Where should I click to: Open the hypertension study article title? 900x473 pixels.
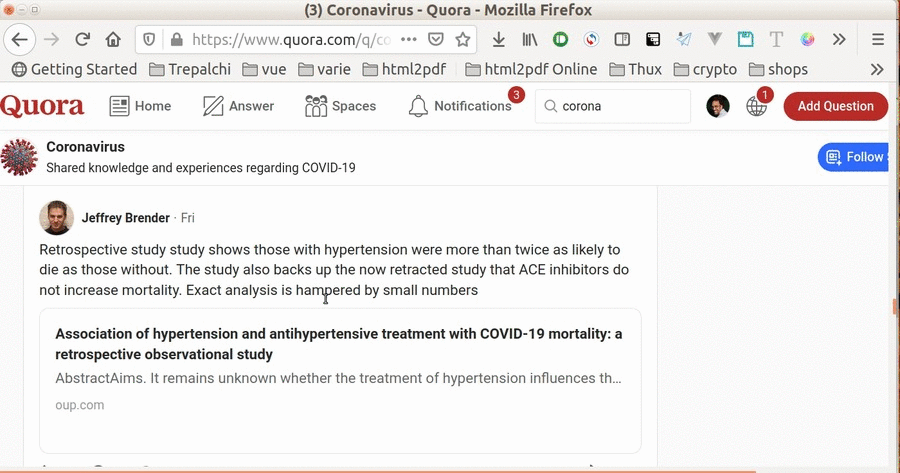click(339, 344)
